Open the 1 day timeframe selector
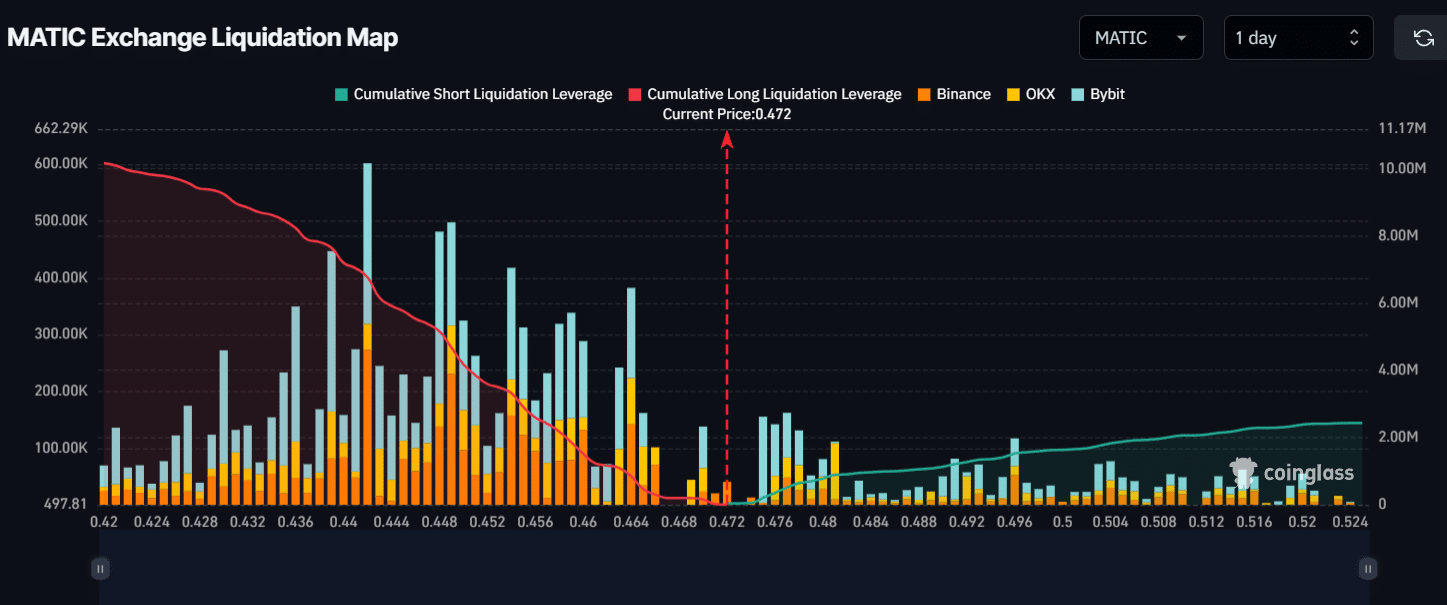 (1299, 38)
